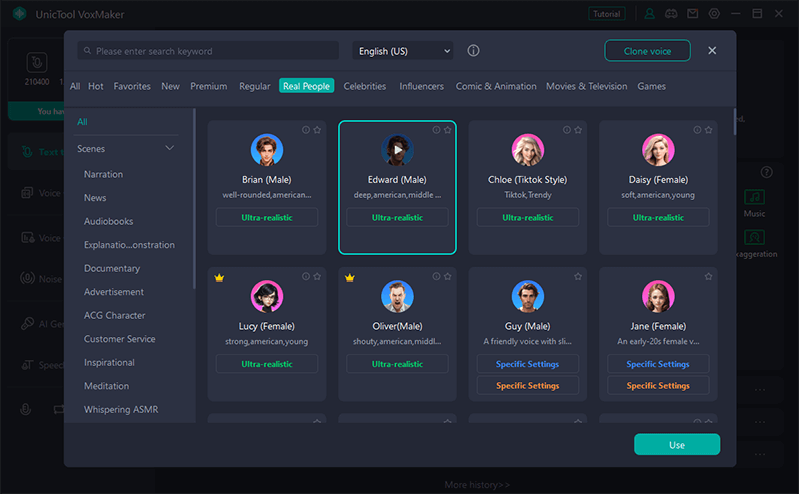Select the Customer Service scene

click(120, 339)
